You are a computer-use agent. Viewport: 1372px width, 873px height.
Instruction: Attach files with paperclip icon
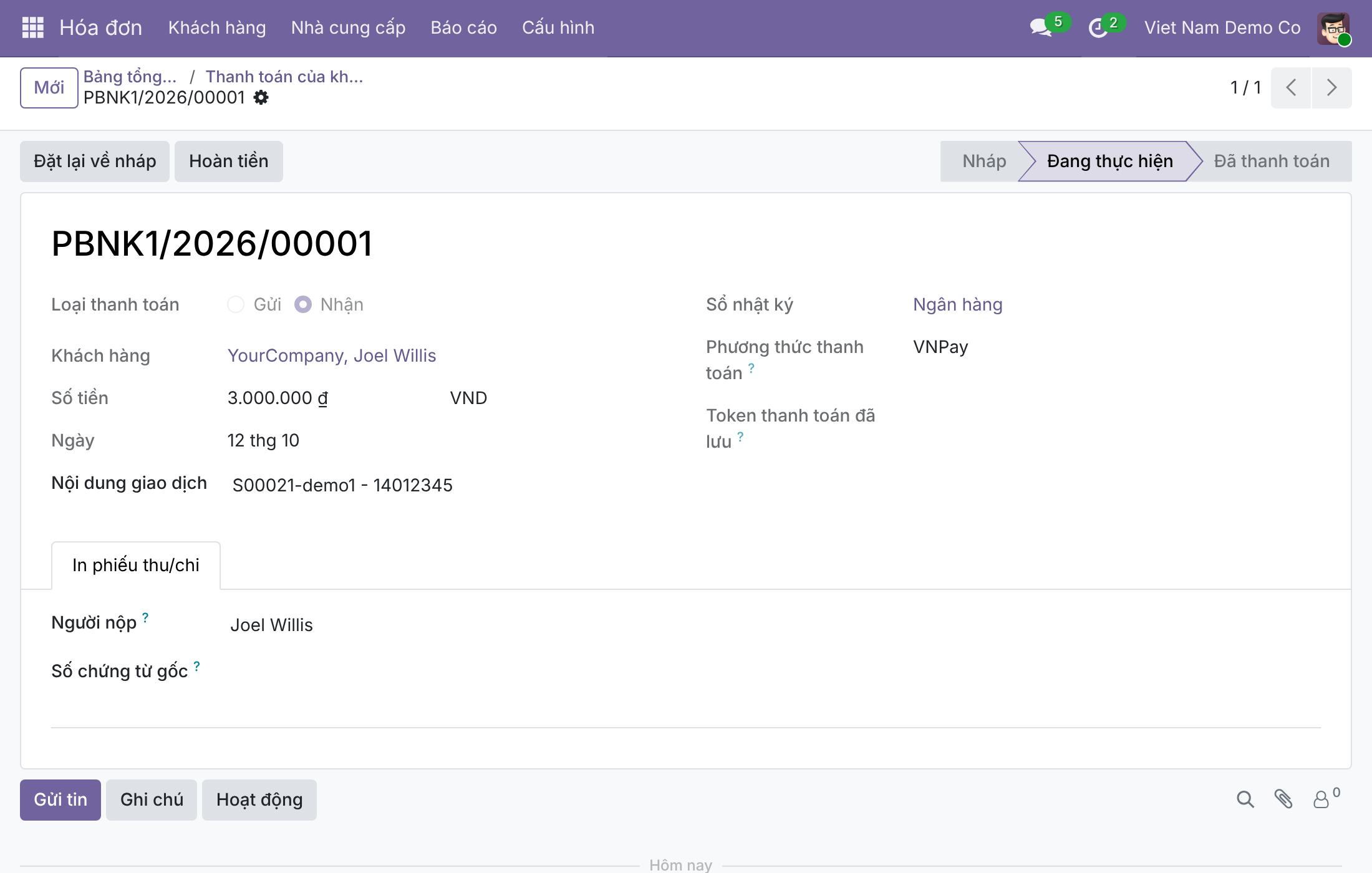tap(1283, 799)
